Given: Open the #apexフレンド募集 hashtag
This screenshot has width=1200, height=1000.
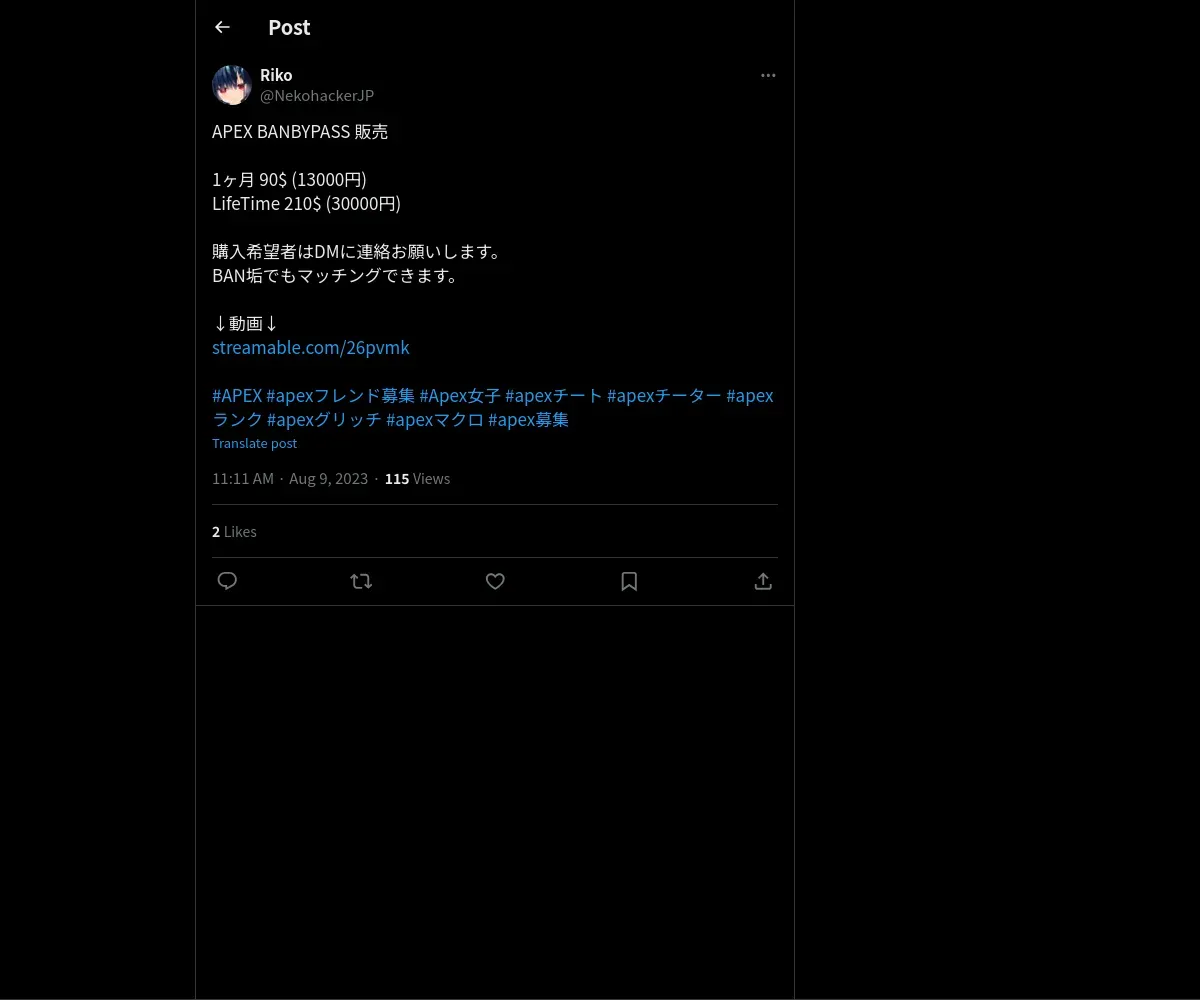Looking at the screenshot, I should 340,395.
